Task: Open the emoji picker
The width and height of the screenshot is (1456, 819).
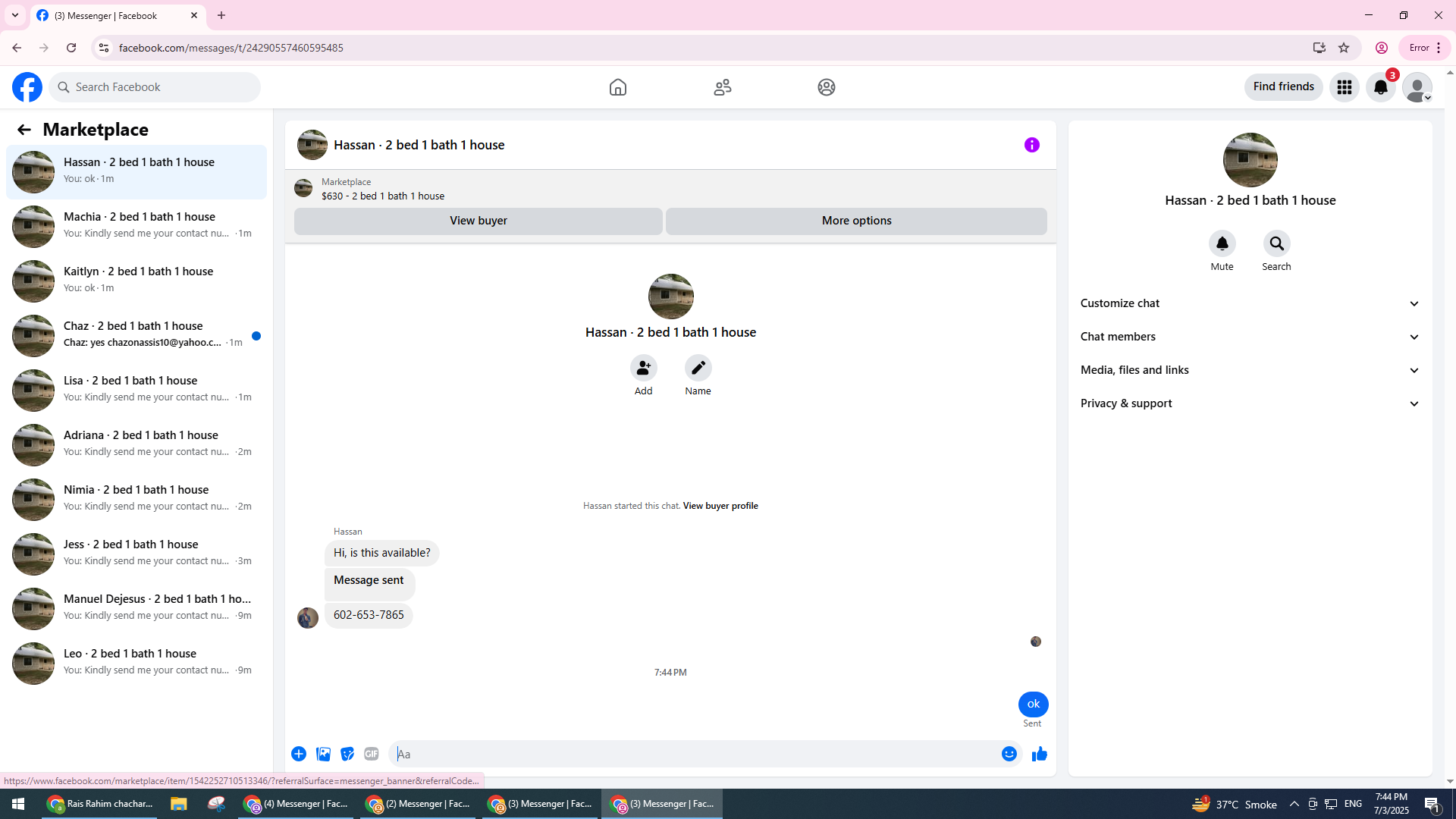Action: click(x=1009, y=754)
